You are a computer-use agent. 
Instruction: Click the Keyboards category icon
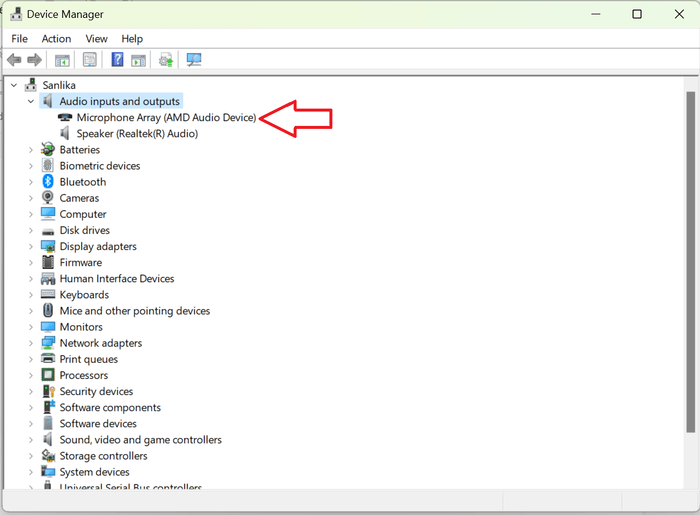pos(48,295)
